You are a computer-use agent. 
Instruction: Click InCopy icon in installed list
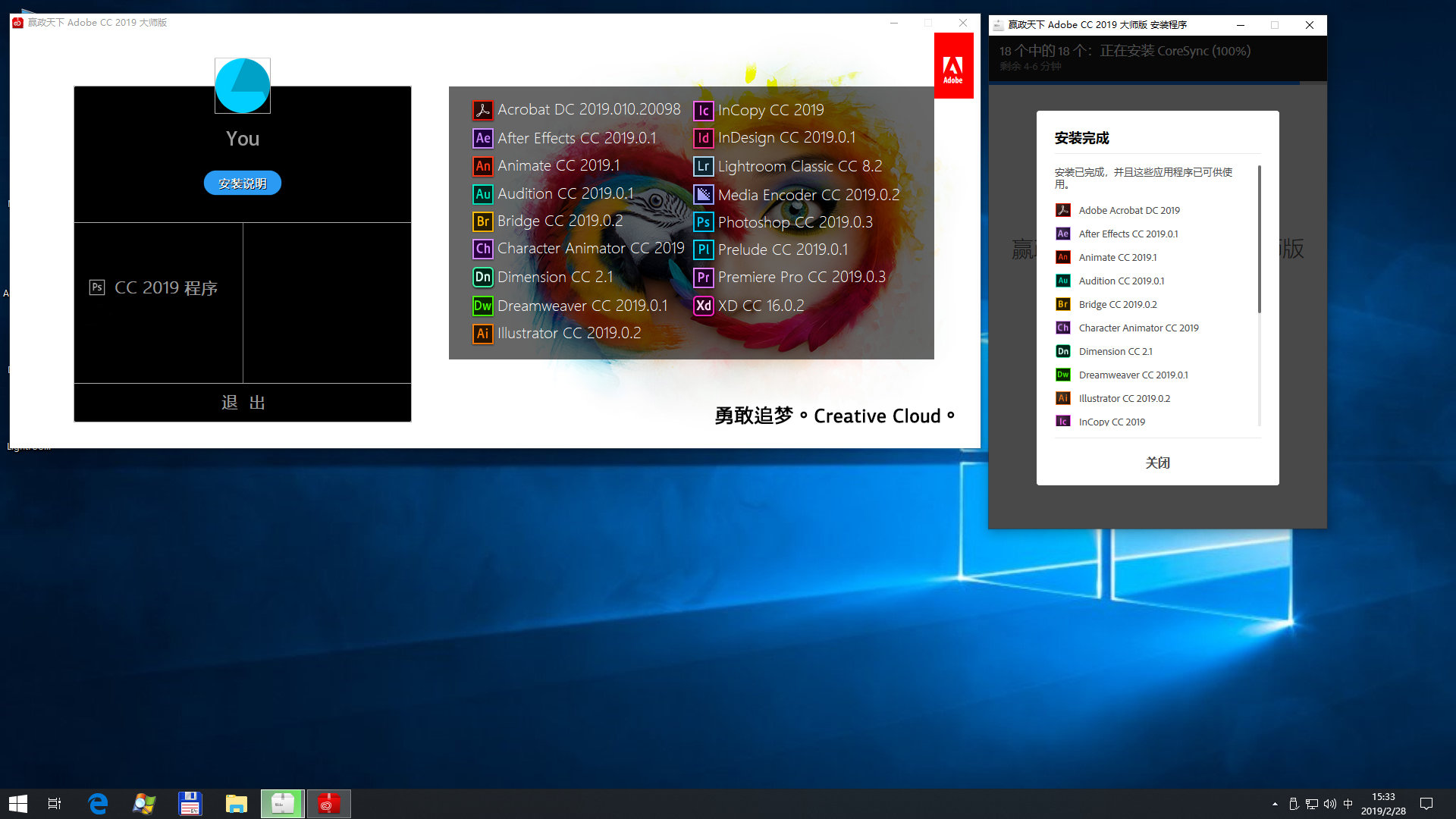pos(1063,422)
